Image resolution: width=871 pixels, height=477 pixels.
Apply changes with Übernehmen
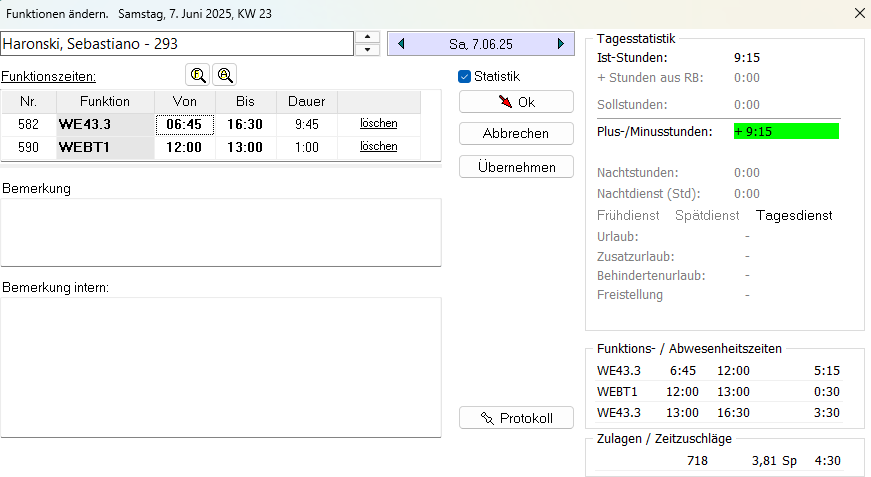(x=516, y=167)
